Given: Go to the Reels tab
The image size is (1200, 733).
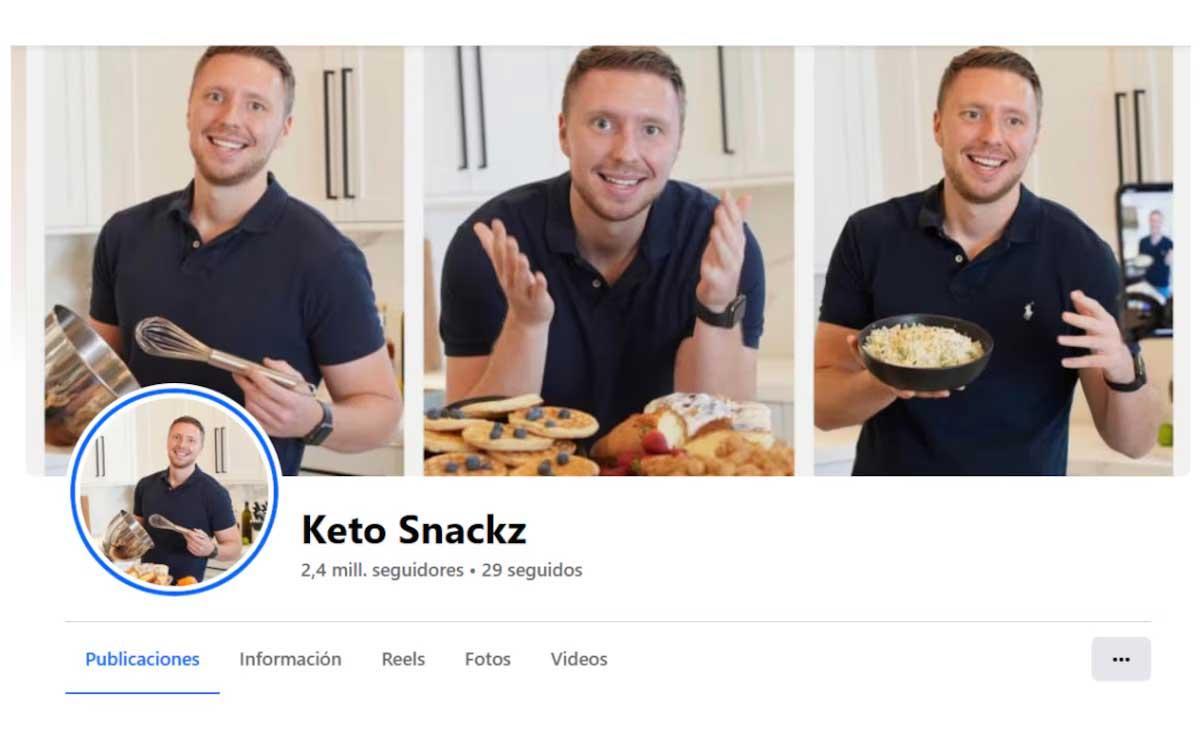Looking at the screenshot, I should click(x=403, y=659).
